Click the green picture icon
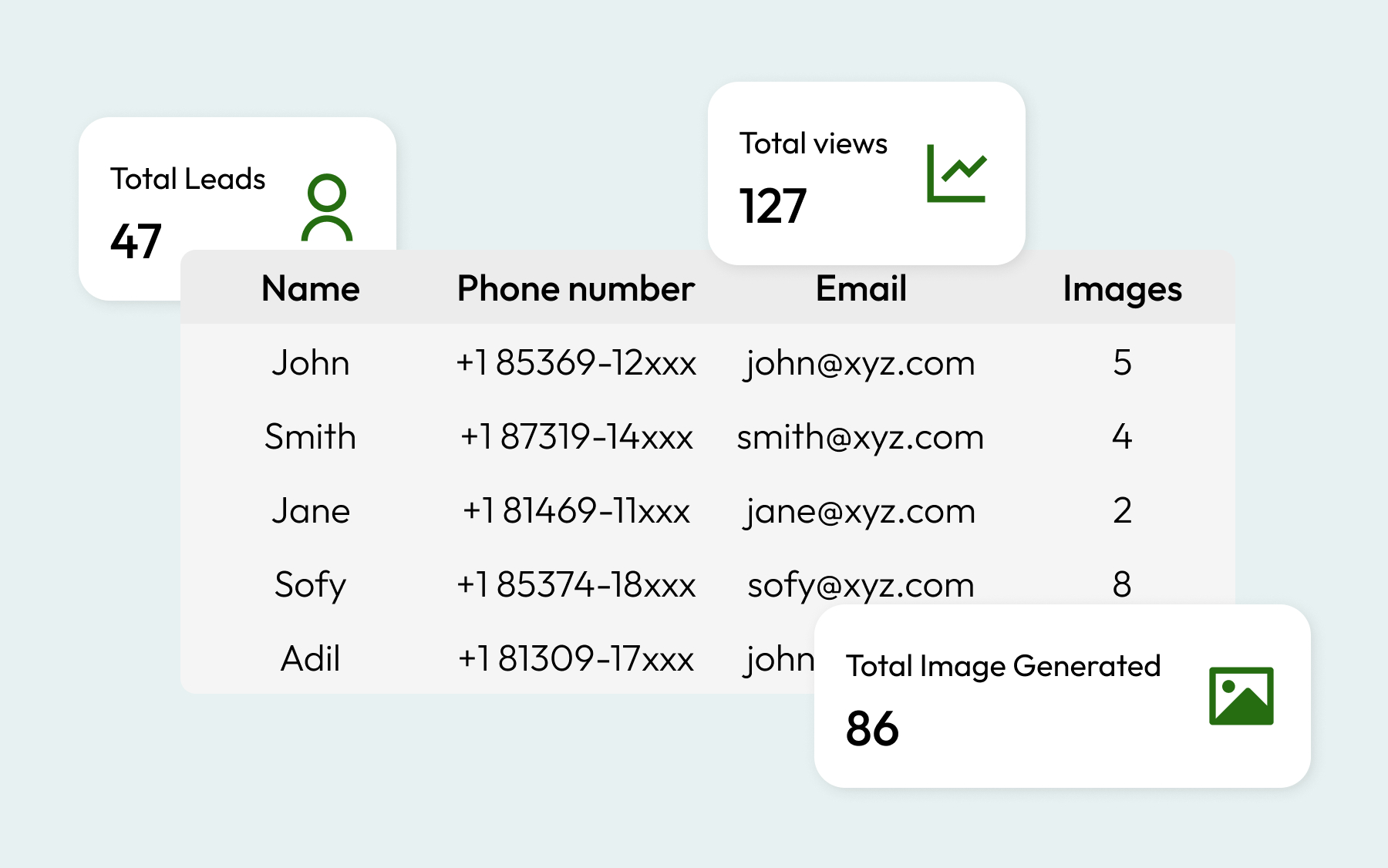Screen dimensions: 1388x868 tap(1241, 696)
